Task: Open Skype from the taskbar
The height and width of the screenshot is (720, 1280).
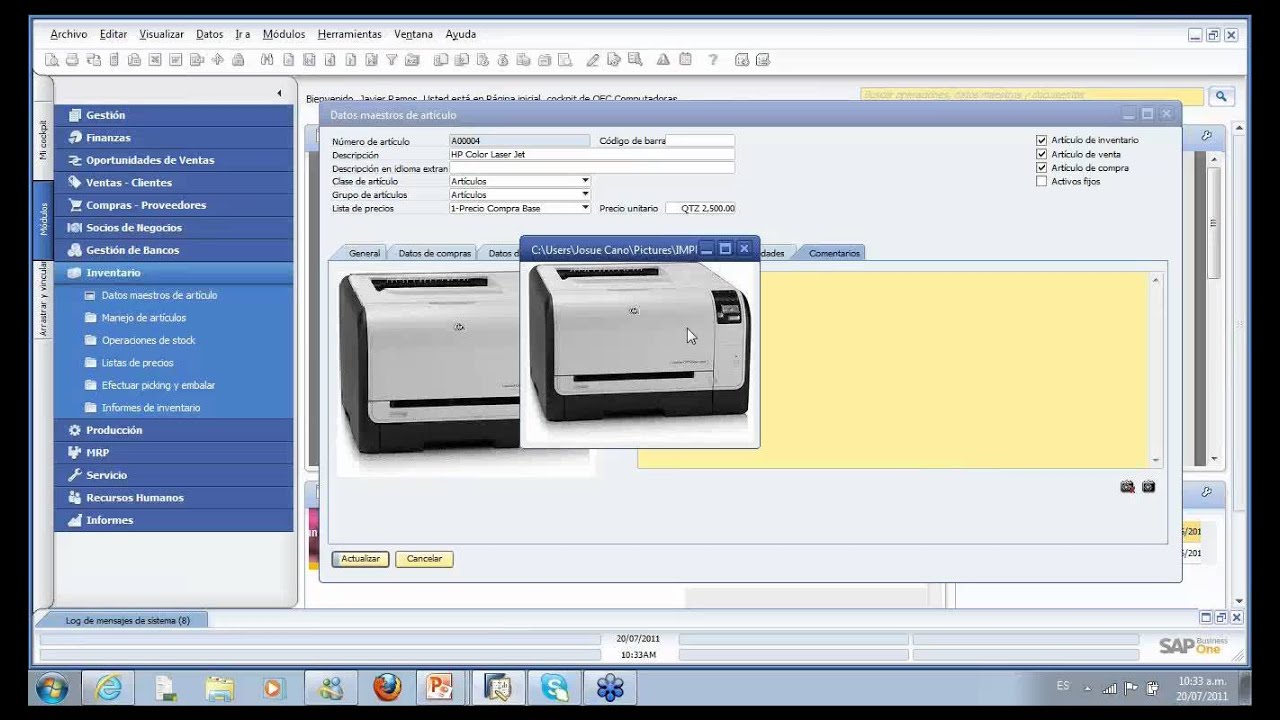Action: (554, 688)
